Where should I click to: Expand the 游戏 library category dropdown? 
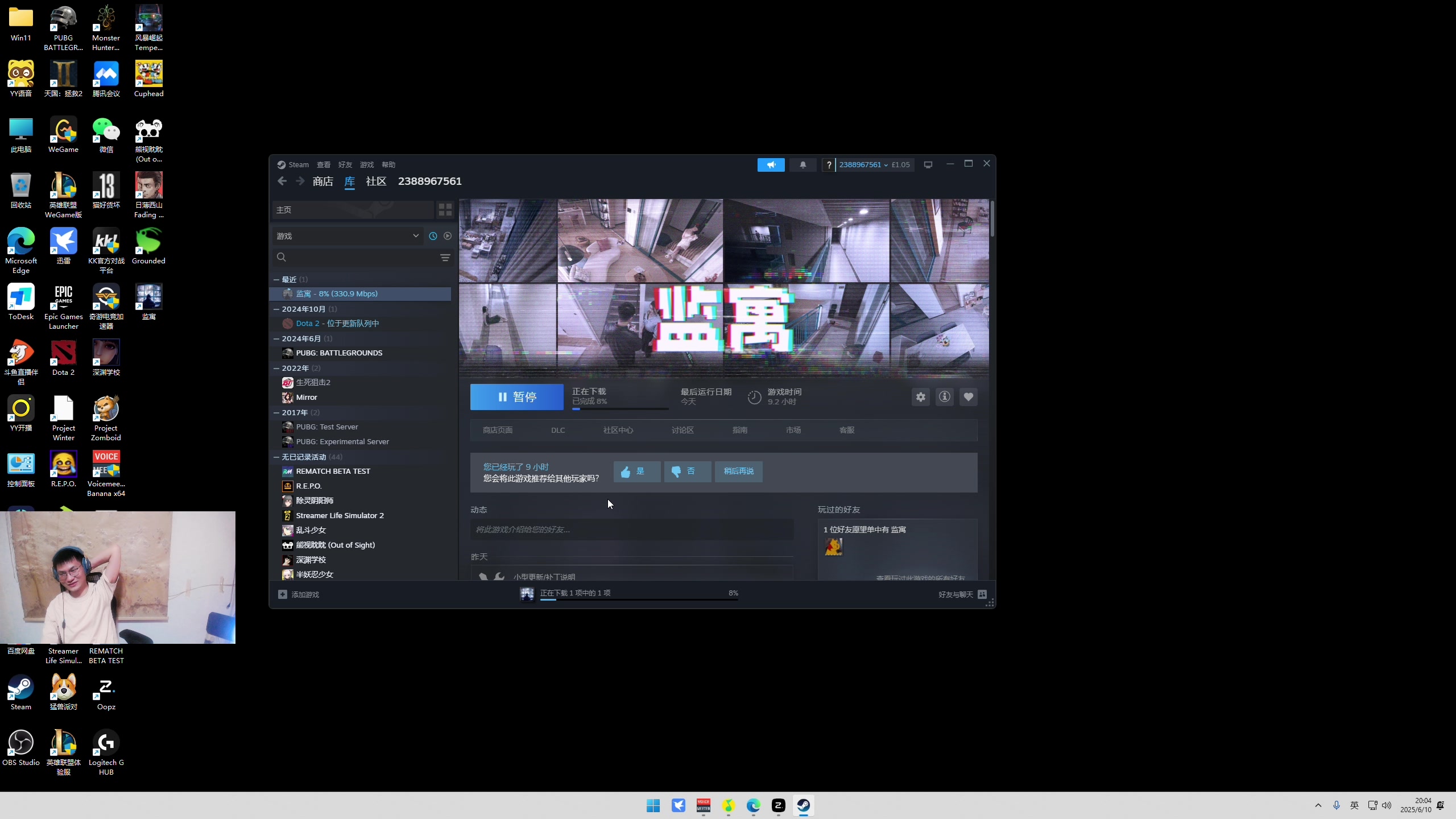(348, 236)
